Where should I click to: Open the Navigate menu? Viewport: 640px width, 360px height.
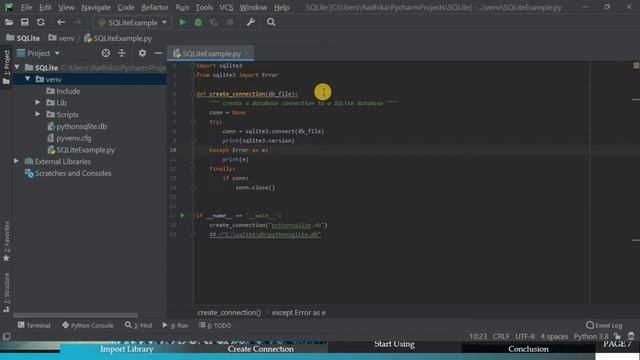96,7
